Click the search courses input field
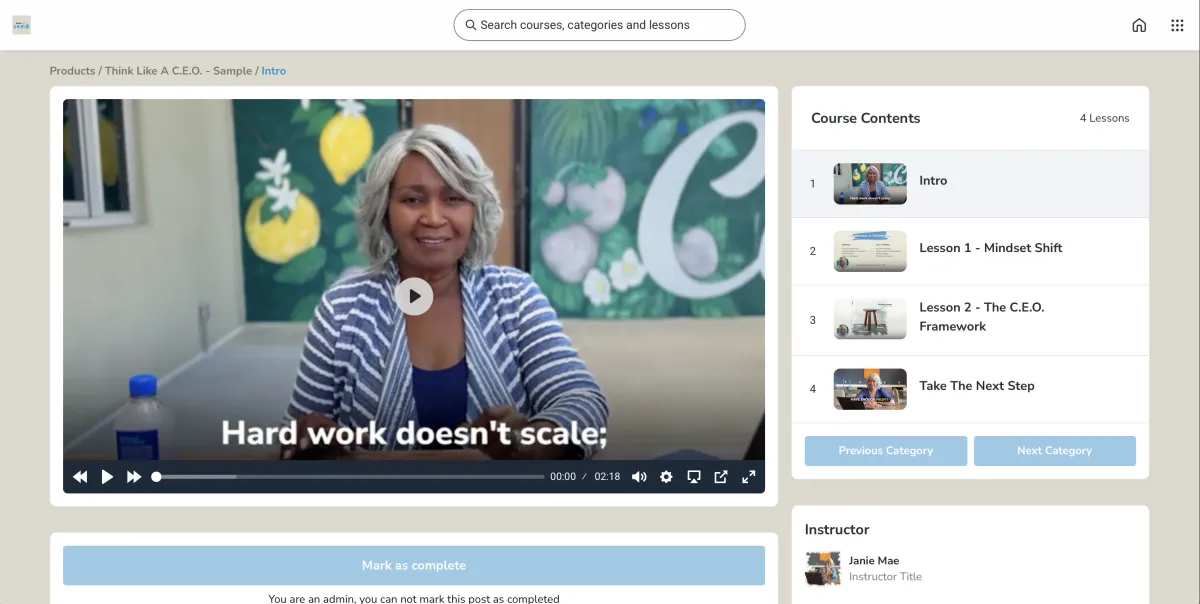 [x=599, y=25]
